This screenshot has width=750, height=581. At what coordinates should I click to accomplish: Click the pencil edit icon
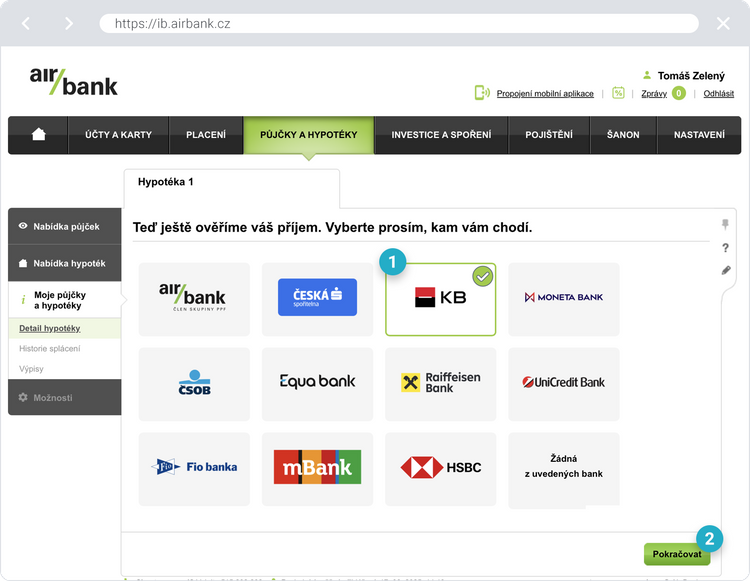726,271
